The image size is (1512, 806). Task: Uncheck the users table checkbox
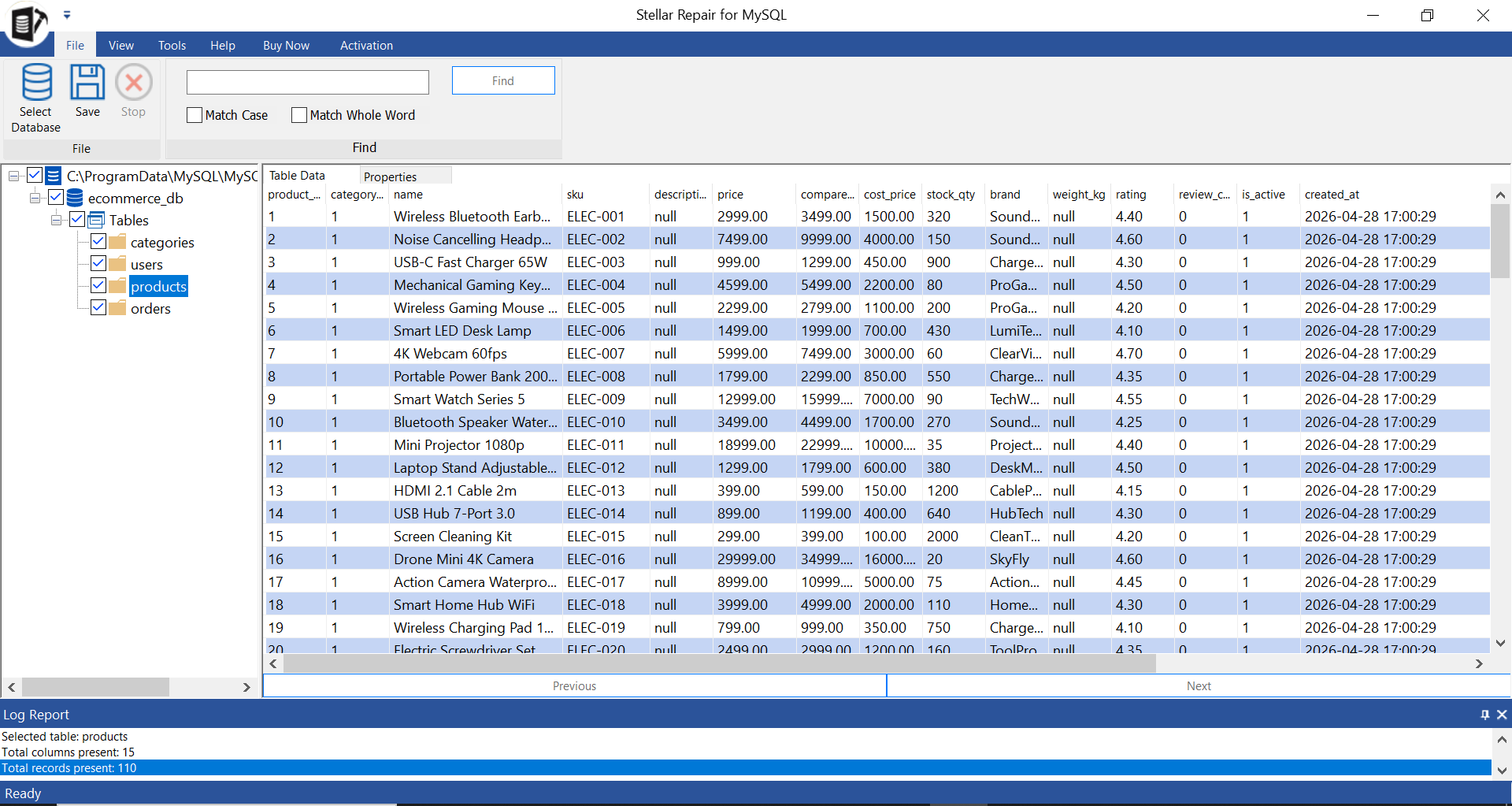(x=98, y=263)
